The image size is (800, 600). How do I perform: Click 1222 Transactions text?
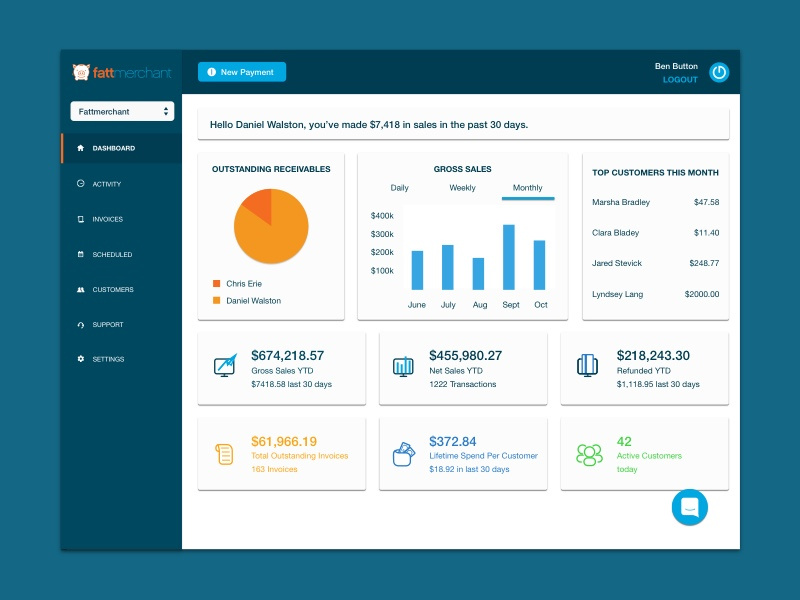point(463,384)
